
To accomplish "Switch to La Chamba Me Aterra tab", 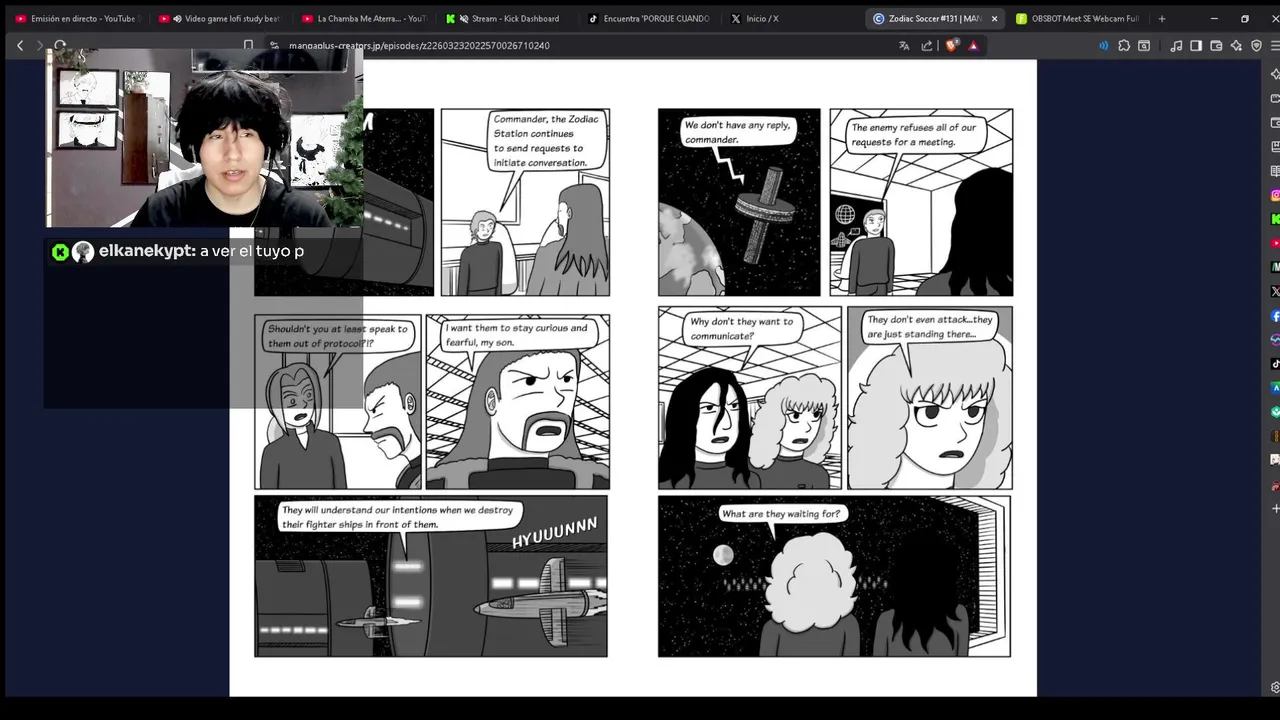I will pos(365,18).
